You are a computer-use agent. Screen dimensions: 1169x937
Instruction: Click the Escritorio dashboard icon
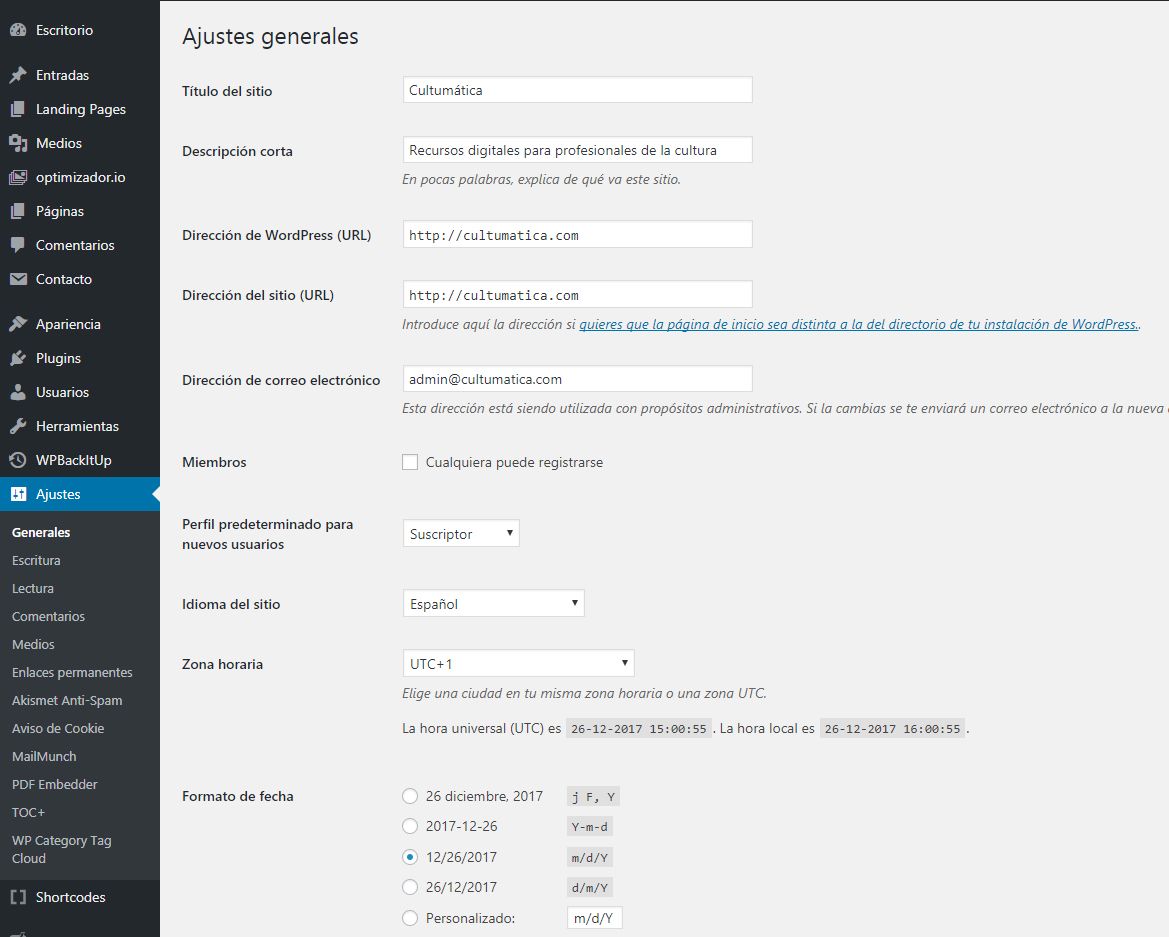click(x=18, y=31)
